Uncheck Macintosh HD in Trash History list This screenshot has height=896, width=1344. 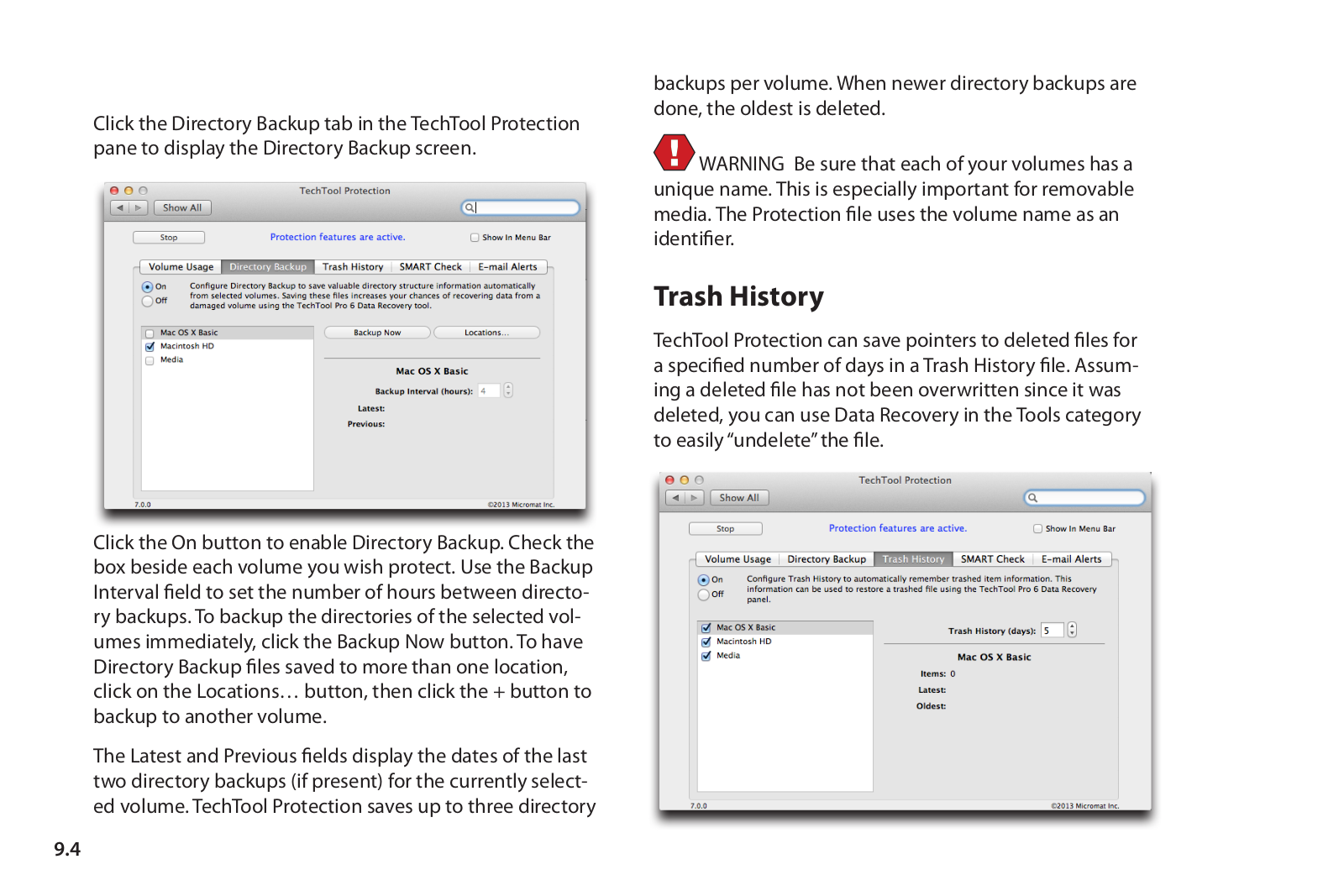coord(706,642)
